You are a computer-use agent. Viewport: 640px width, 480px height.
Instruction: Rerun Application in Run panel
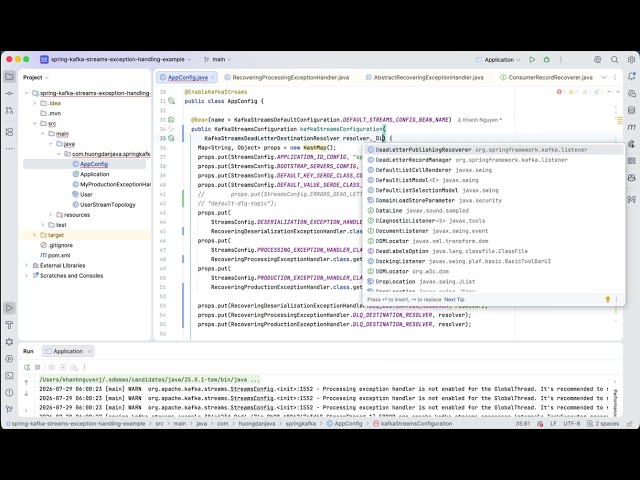(x=27, y=367)
